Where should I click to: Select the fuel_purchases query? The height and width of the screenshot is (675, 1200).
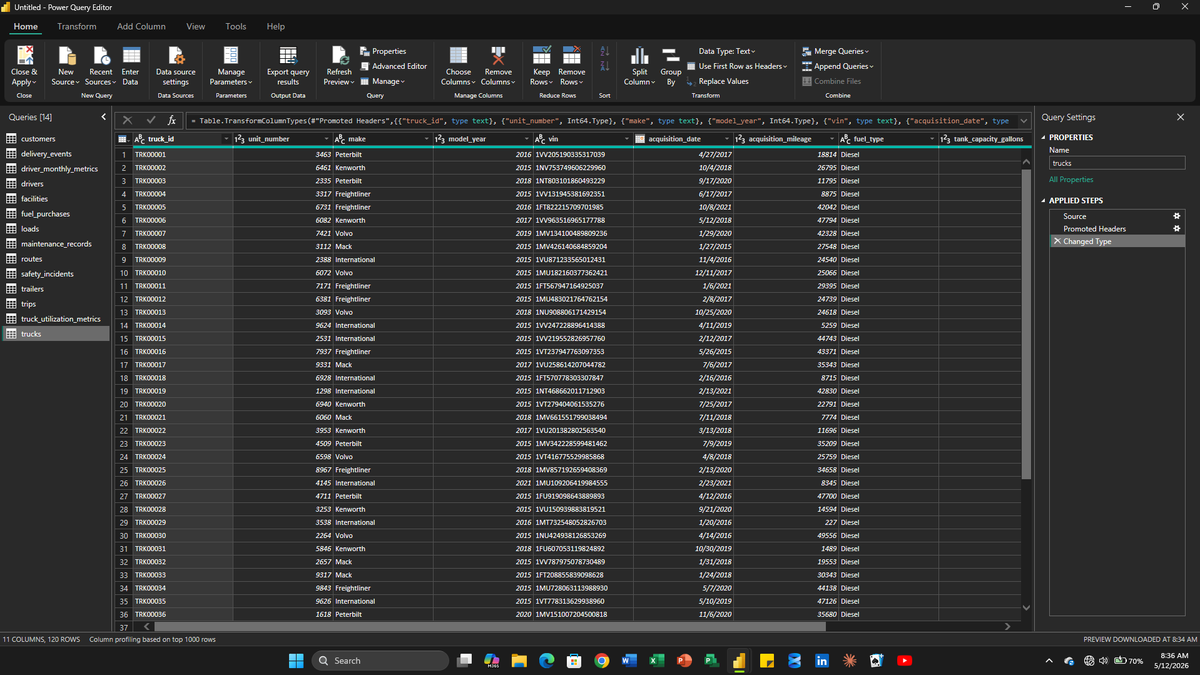coord(55,214)
